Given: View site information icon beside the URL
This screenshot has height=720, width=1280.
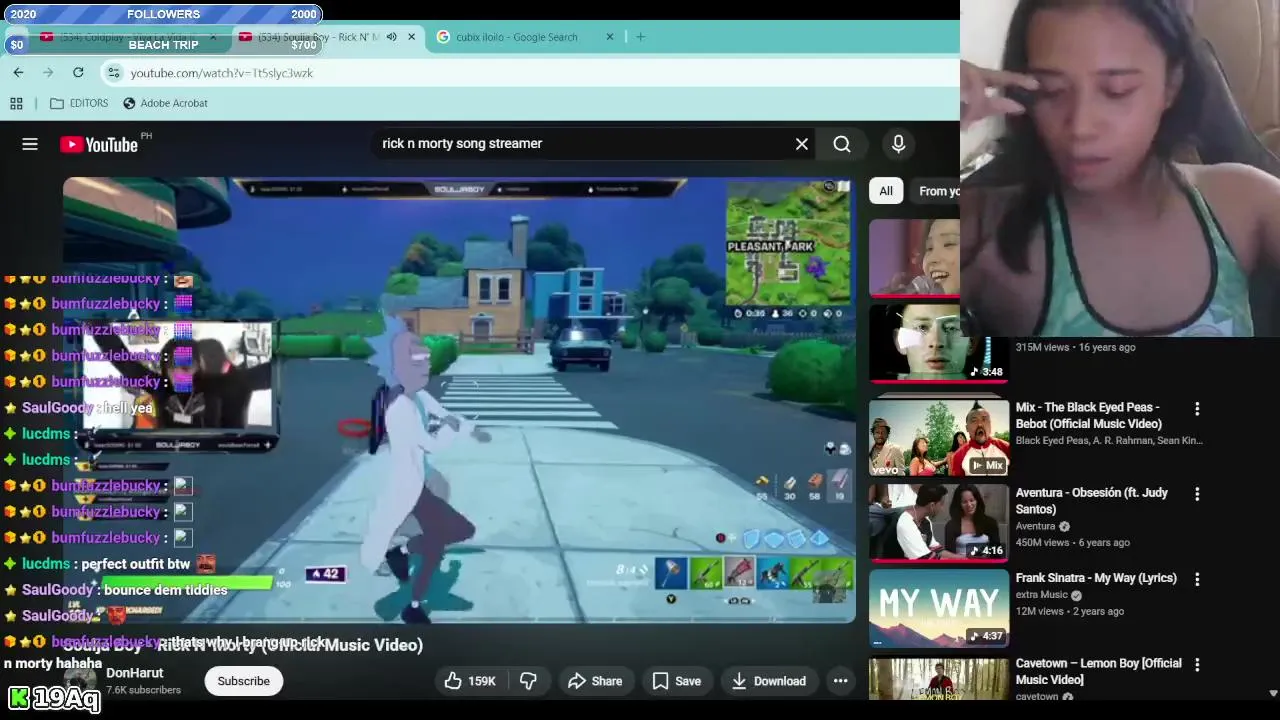Looking at the screenshot, I should point(114,72).
